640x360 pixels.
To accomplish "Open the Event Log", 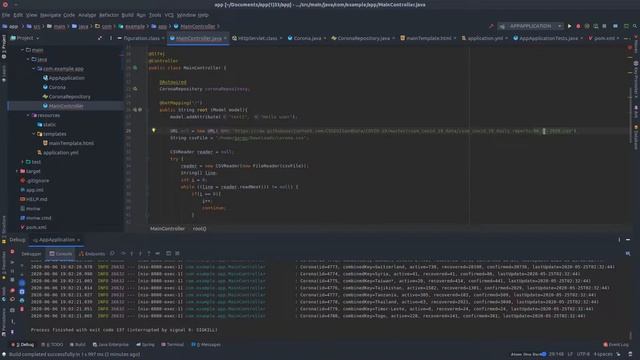I will coord(616,345).
